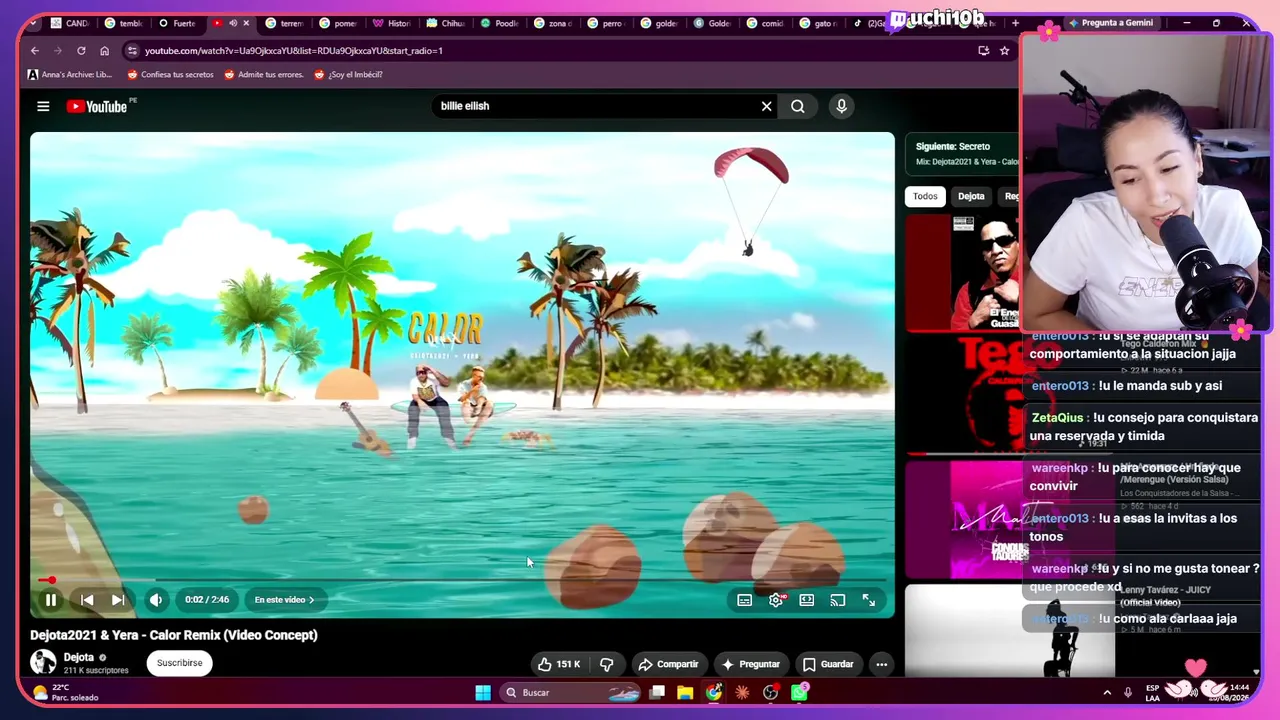
Task: Switch to the 'gato n' browser tab
Action: pyautogui.click(x=820, y=23)
